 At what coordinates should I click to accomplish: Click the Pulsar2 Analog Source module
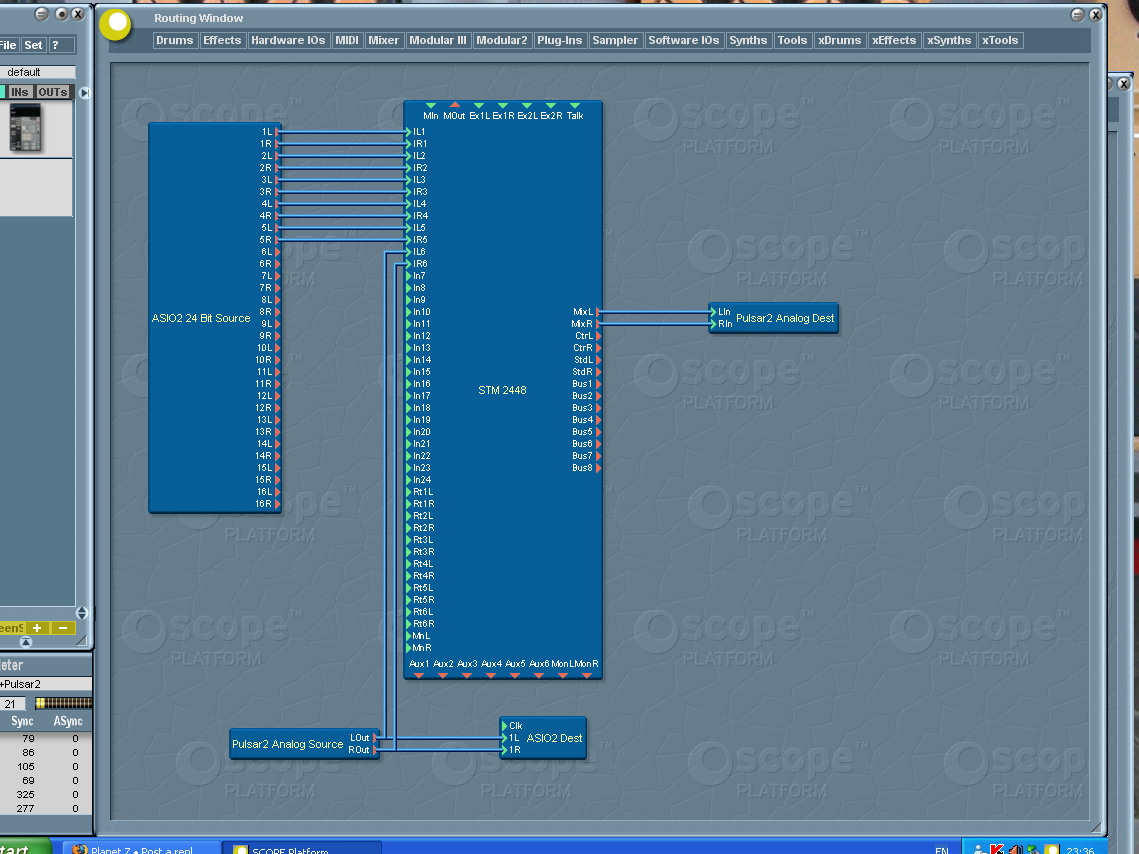point(287,744)
